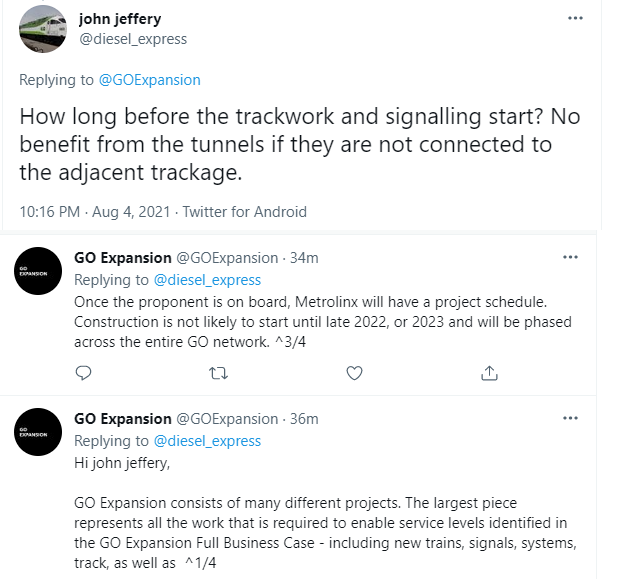Click the @diesel_express handle under john jeffery
The height and width of the screenshot is (579, 623).
coord(133,39)
